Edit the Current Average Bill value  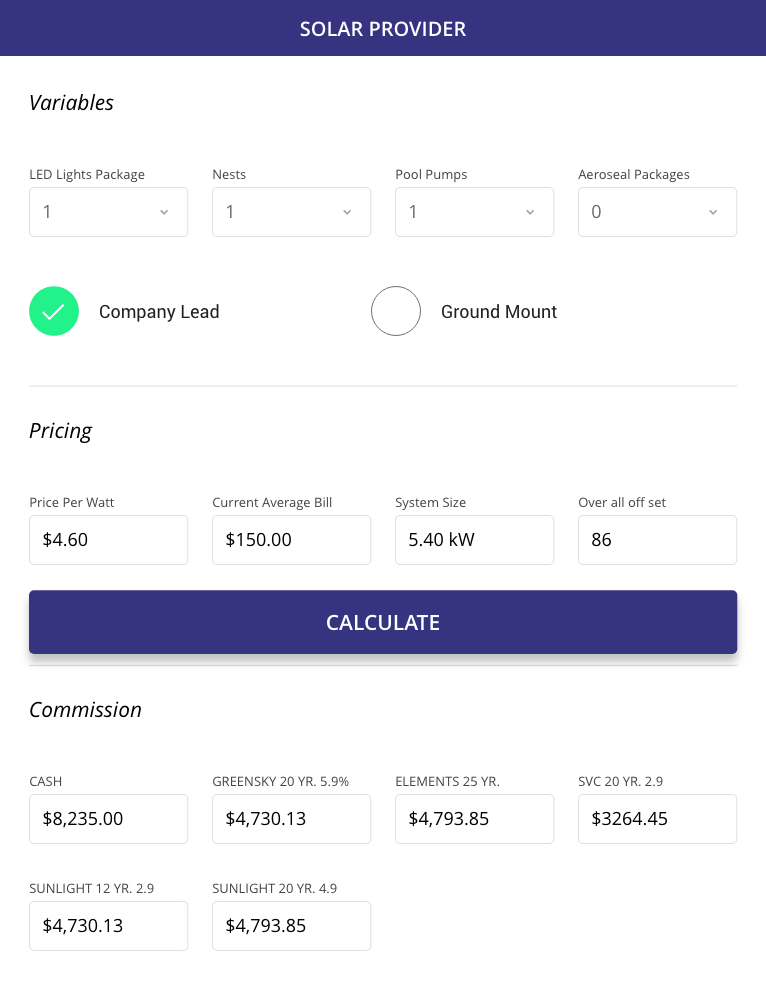click(291, 540)
